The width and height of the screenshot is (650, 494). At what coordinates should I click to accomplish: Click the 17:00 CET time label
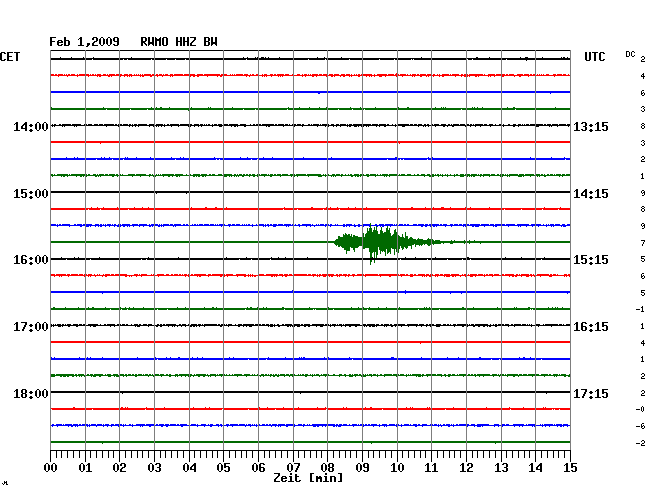(x=31, y=327)
